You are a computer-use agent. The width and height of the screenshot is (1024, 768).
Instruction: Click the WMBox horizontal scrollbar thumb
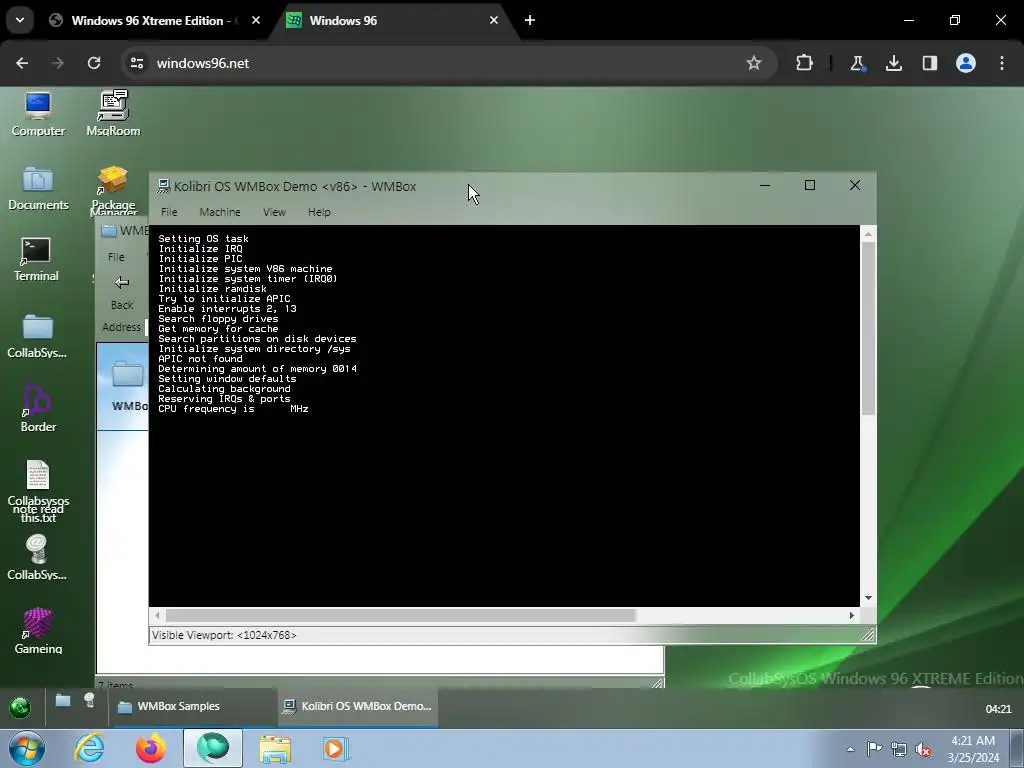400,615
